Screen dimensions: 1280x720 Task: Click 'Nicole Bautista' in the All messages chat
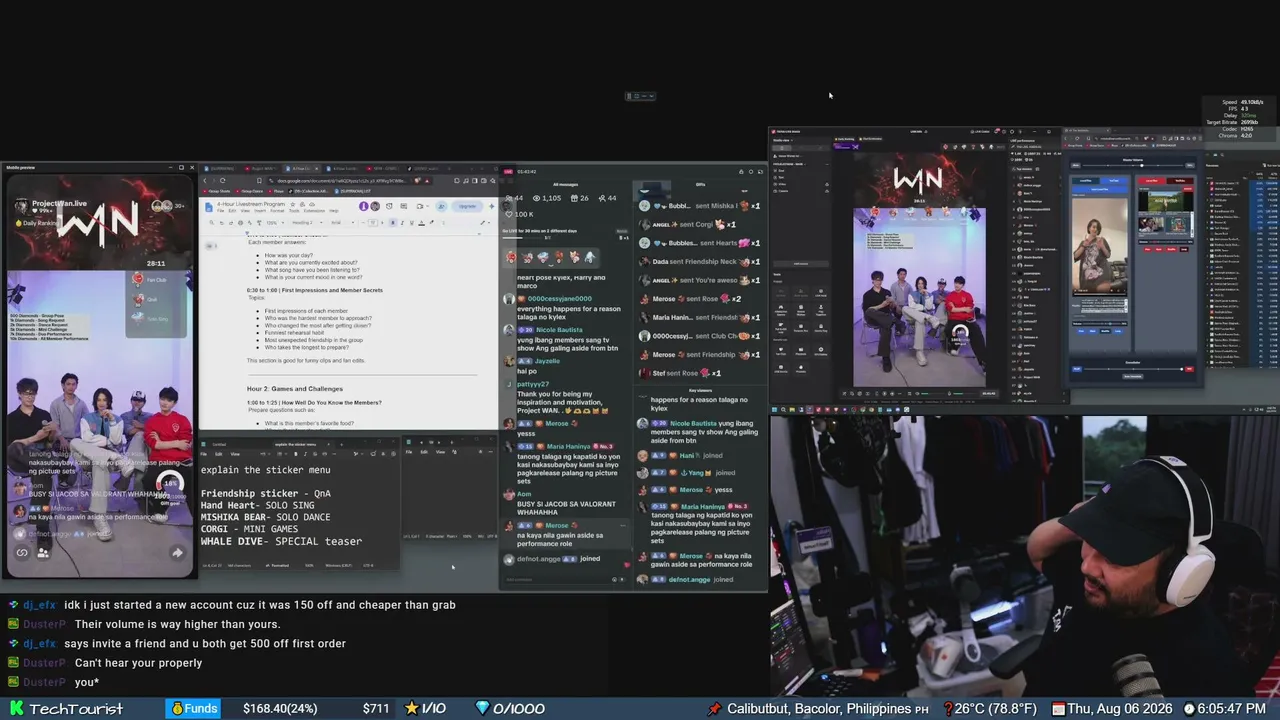[x=559, y=329]
